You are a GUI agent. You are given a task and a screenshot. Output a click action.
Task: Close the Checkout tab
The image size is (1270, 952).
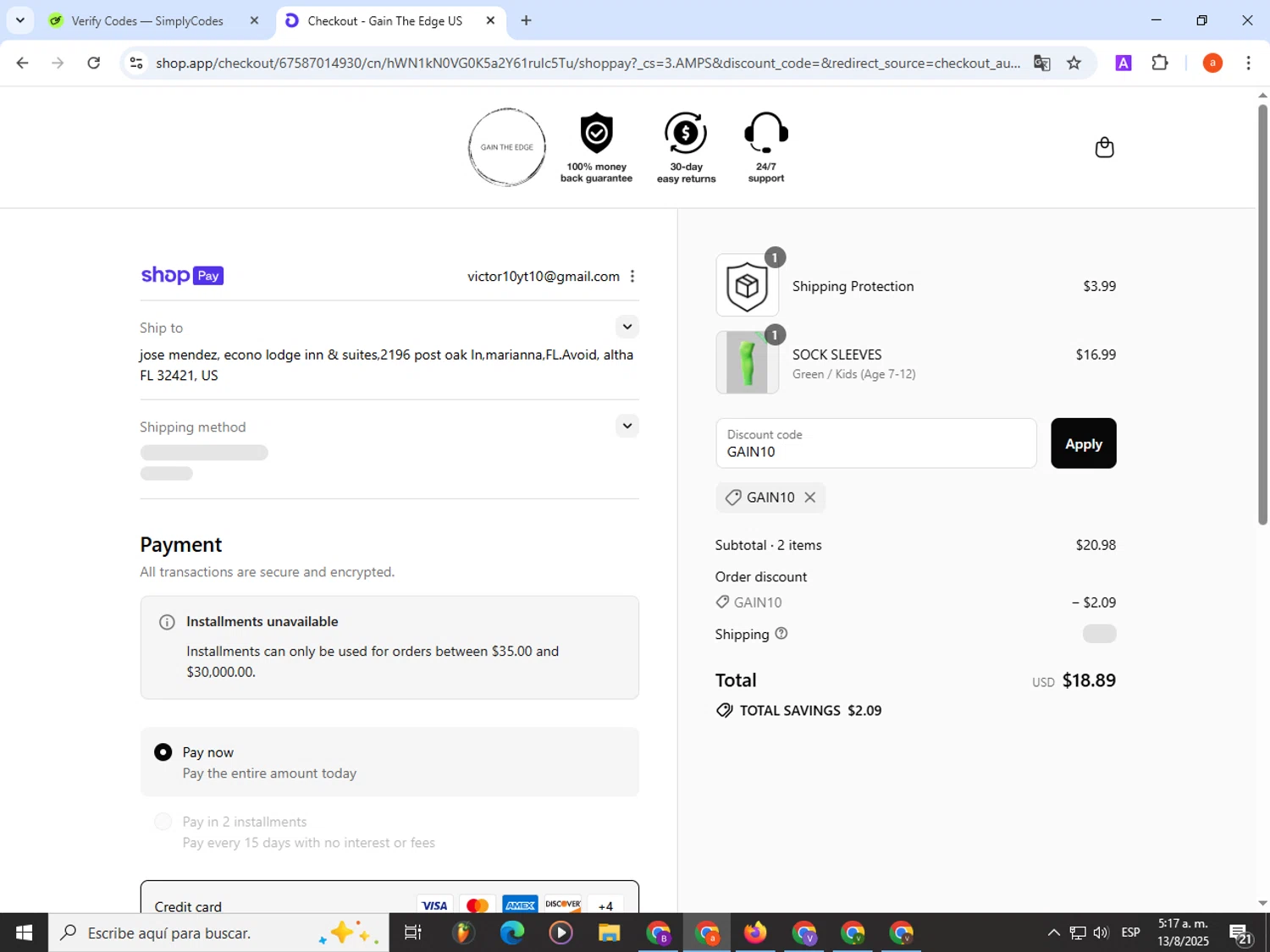[490, 20]
